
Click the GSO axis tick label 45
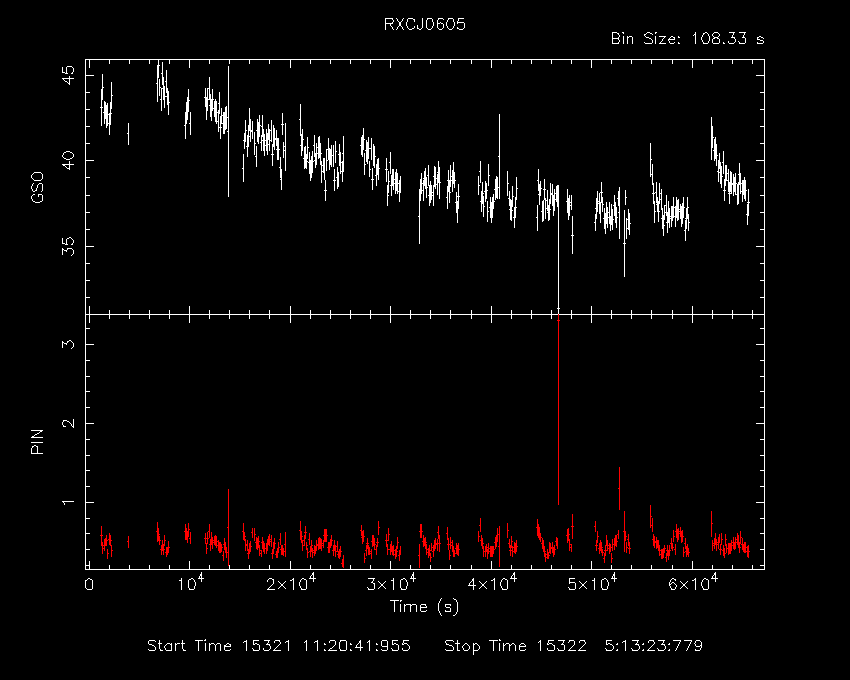point(69,75)
